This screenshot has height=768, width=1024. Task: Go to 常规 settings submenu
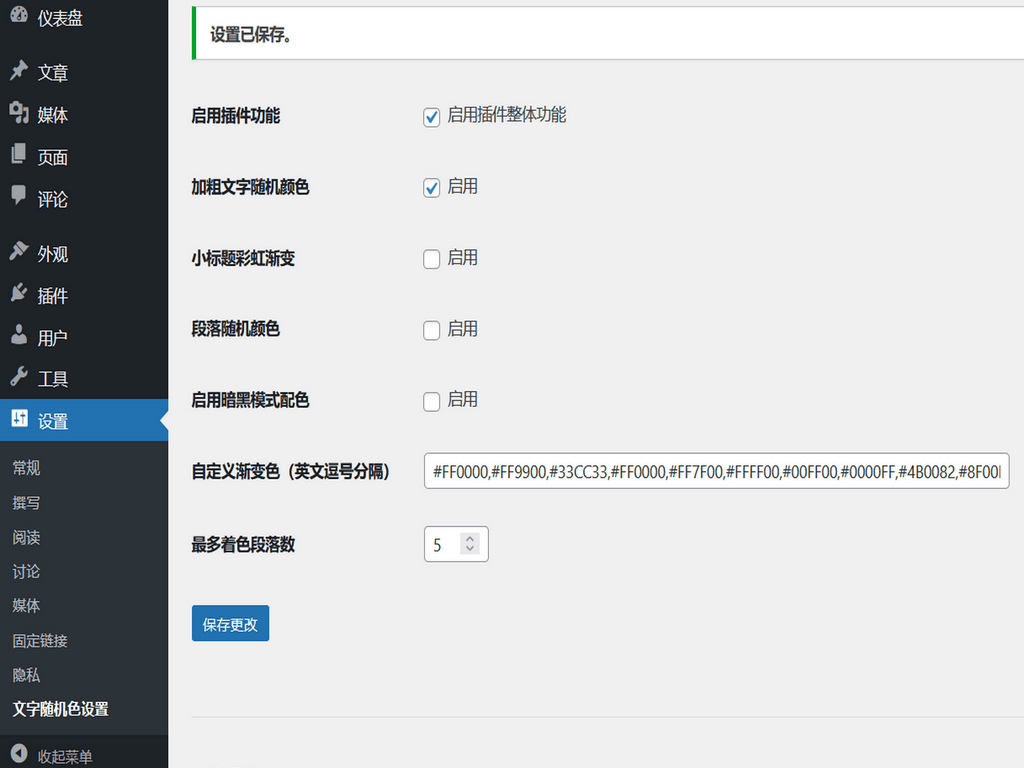click(x=26, y=468)
